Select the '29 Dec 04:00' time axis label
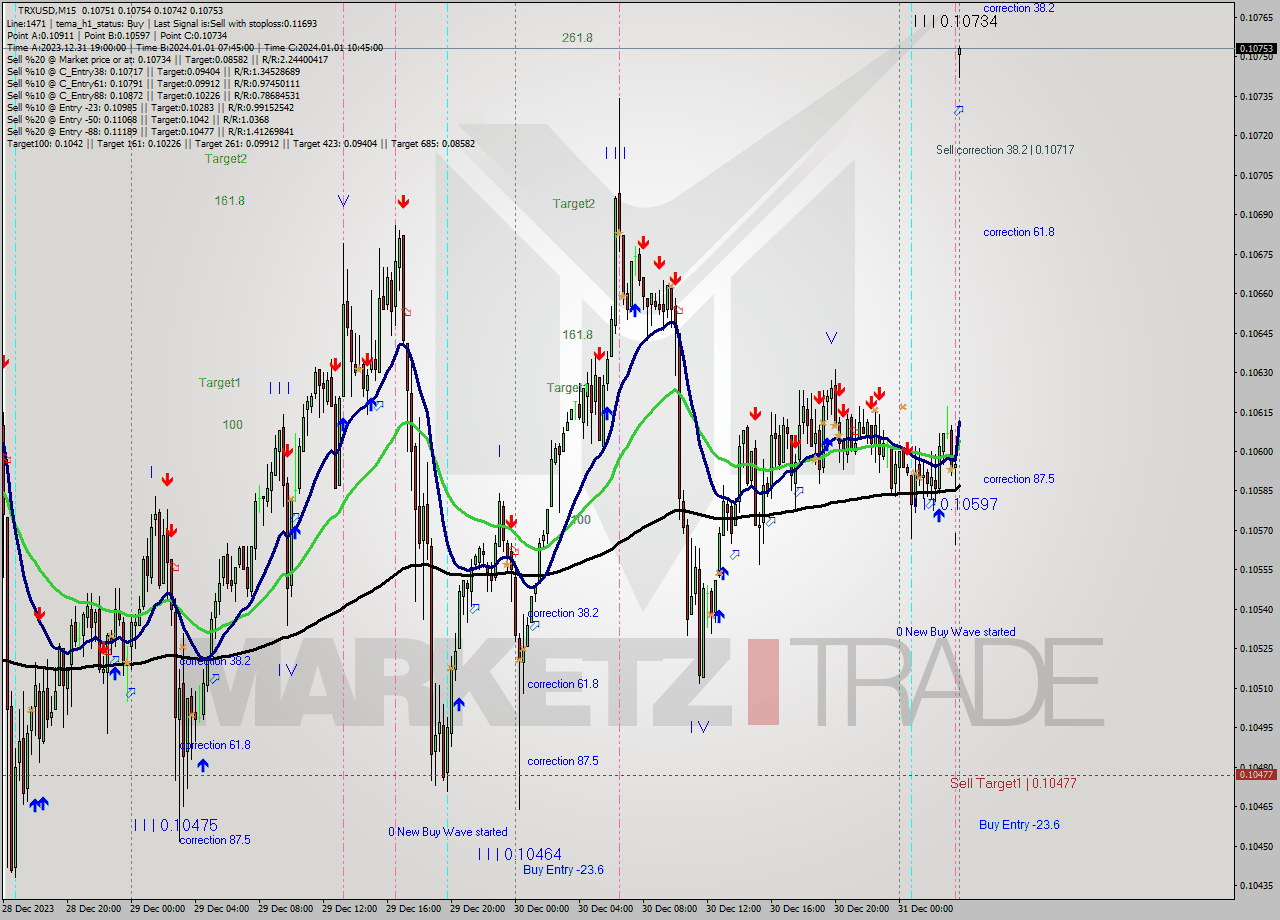The image size is (1280, 920). point(221,909)
